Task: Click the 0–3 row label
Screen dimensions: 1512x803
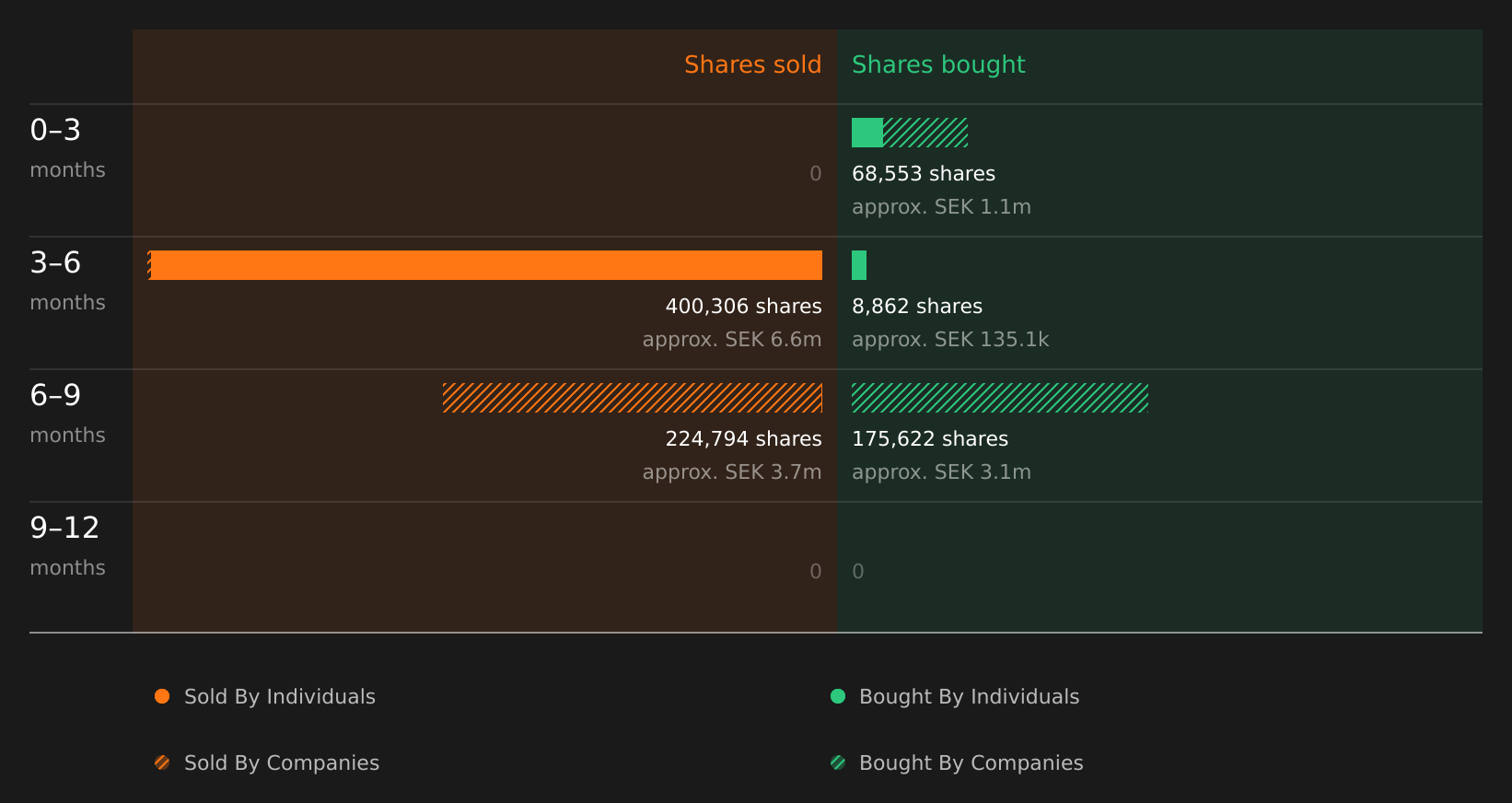Action: coord(55,130)
